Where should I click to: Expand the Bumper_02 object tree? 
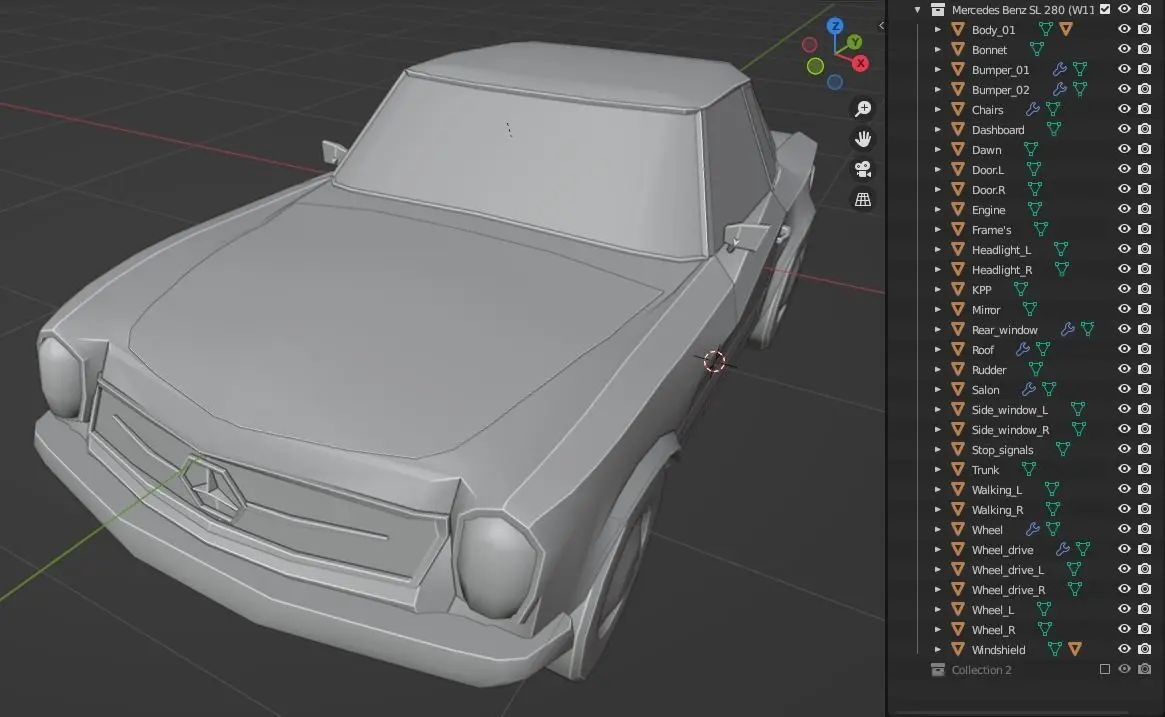click(938, 89)
